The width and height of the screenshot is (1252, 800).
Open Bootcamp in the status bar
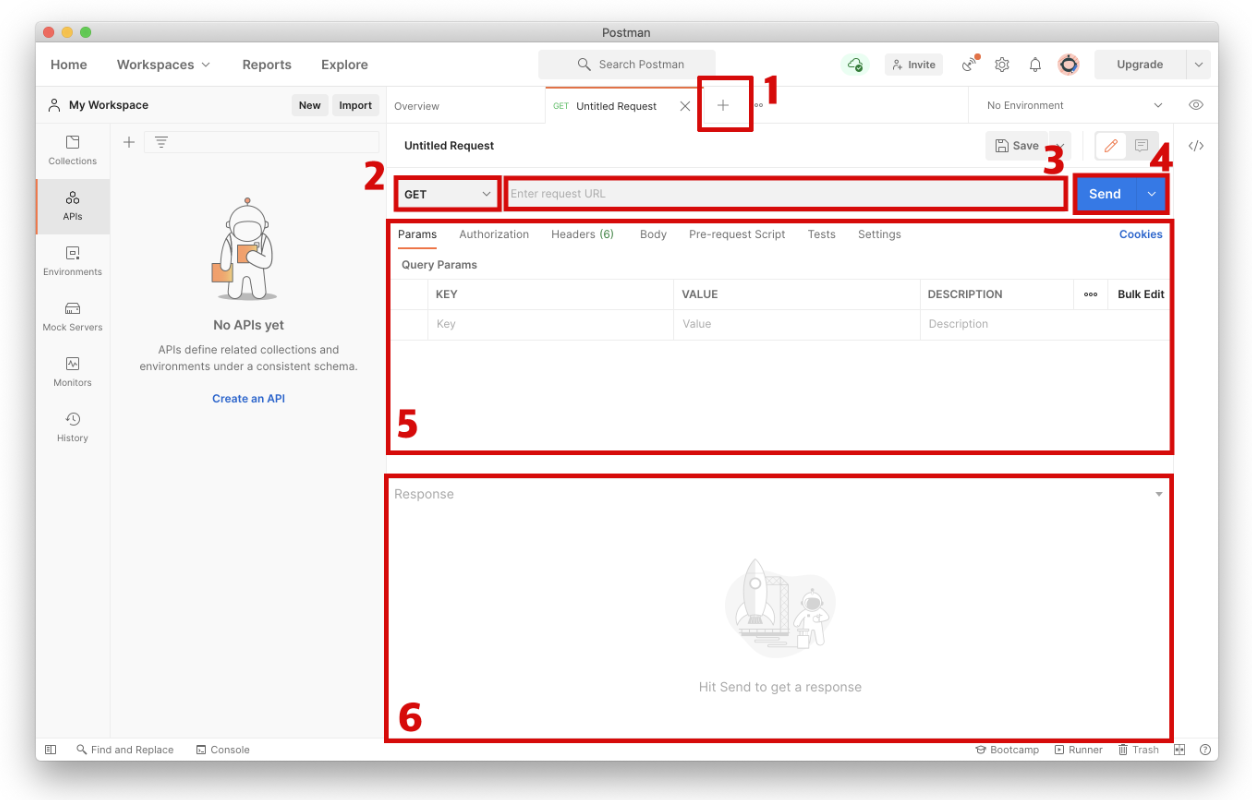click(1007, 749)
